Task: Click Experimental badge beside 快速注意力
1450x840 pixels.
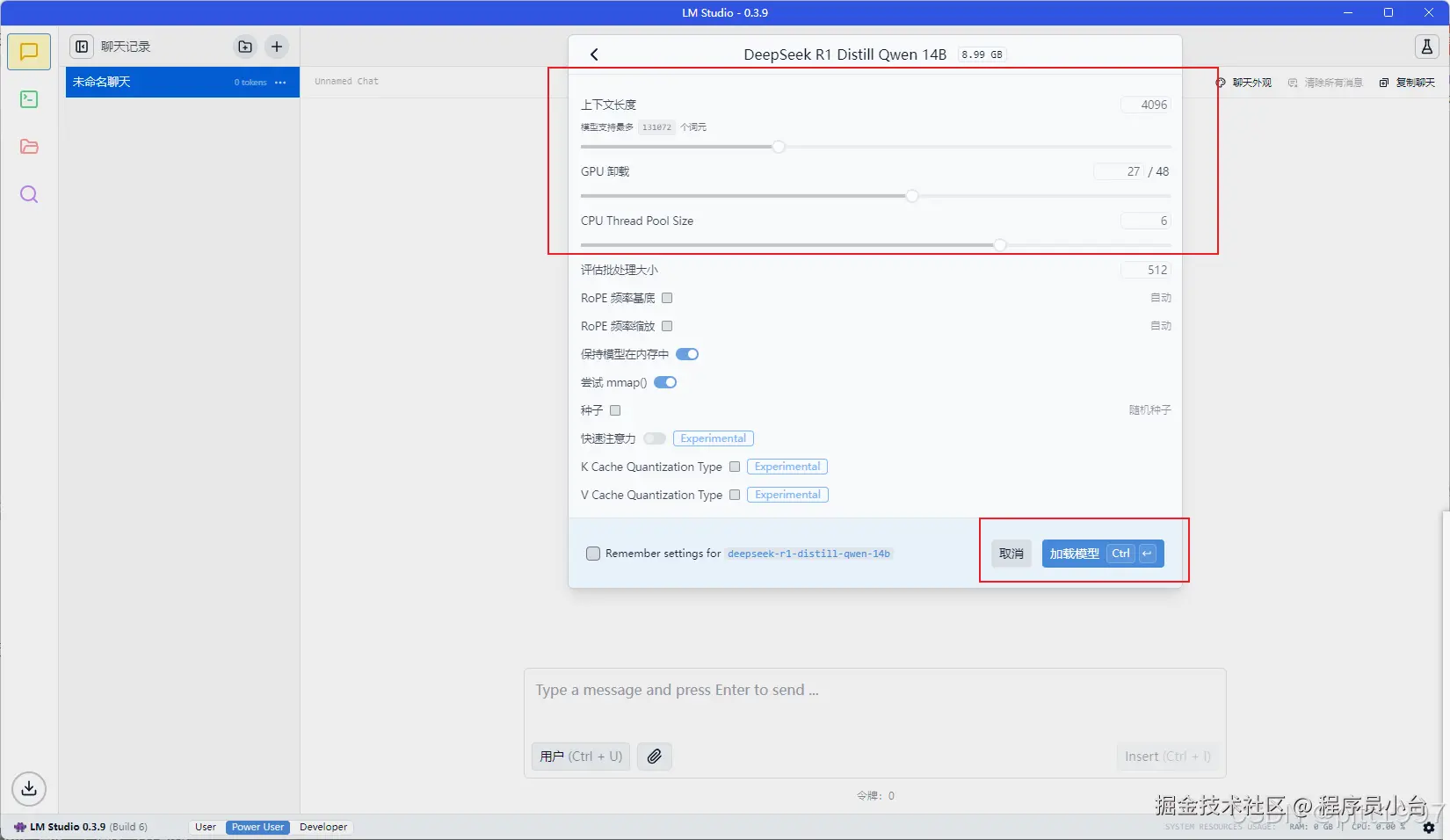Action: pos(714,438)
